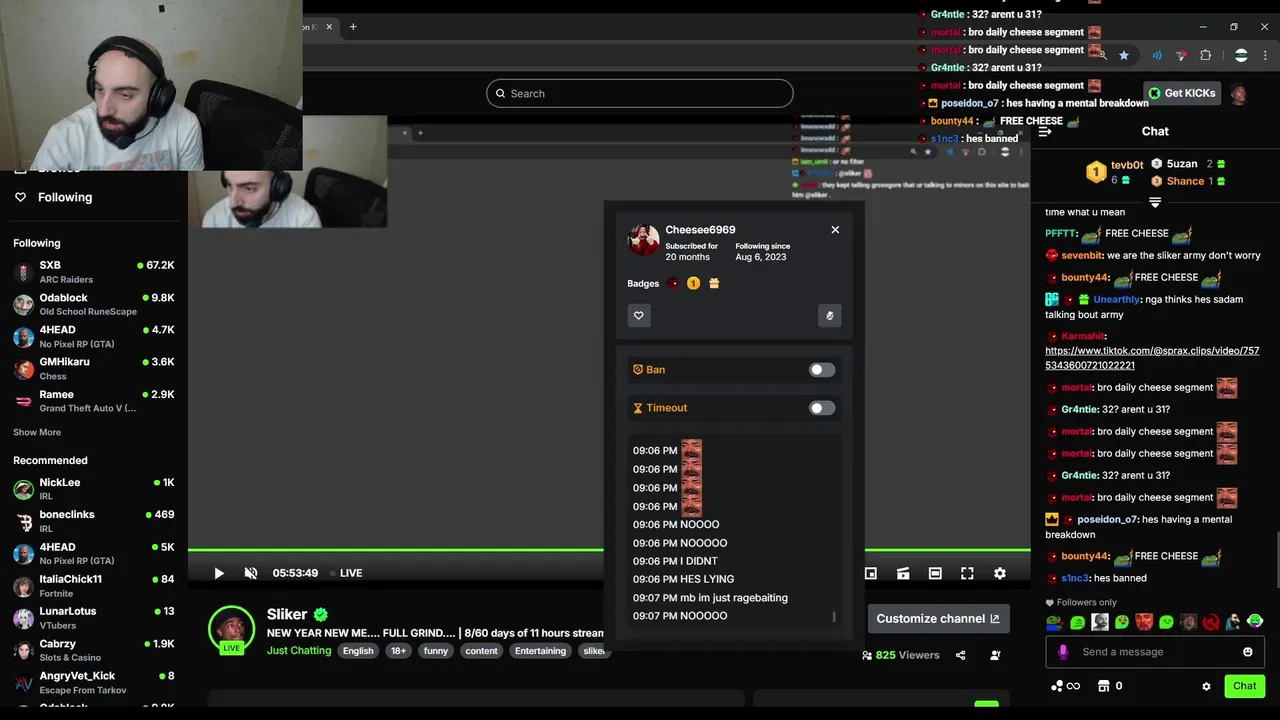This screenshot has width=1280, height=720.
Task: Click the 825 Viewers count
Action: coord(901,656)
